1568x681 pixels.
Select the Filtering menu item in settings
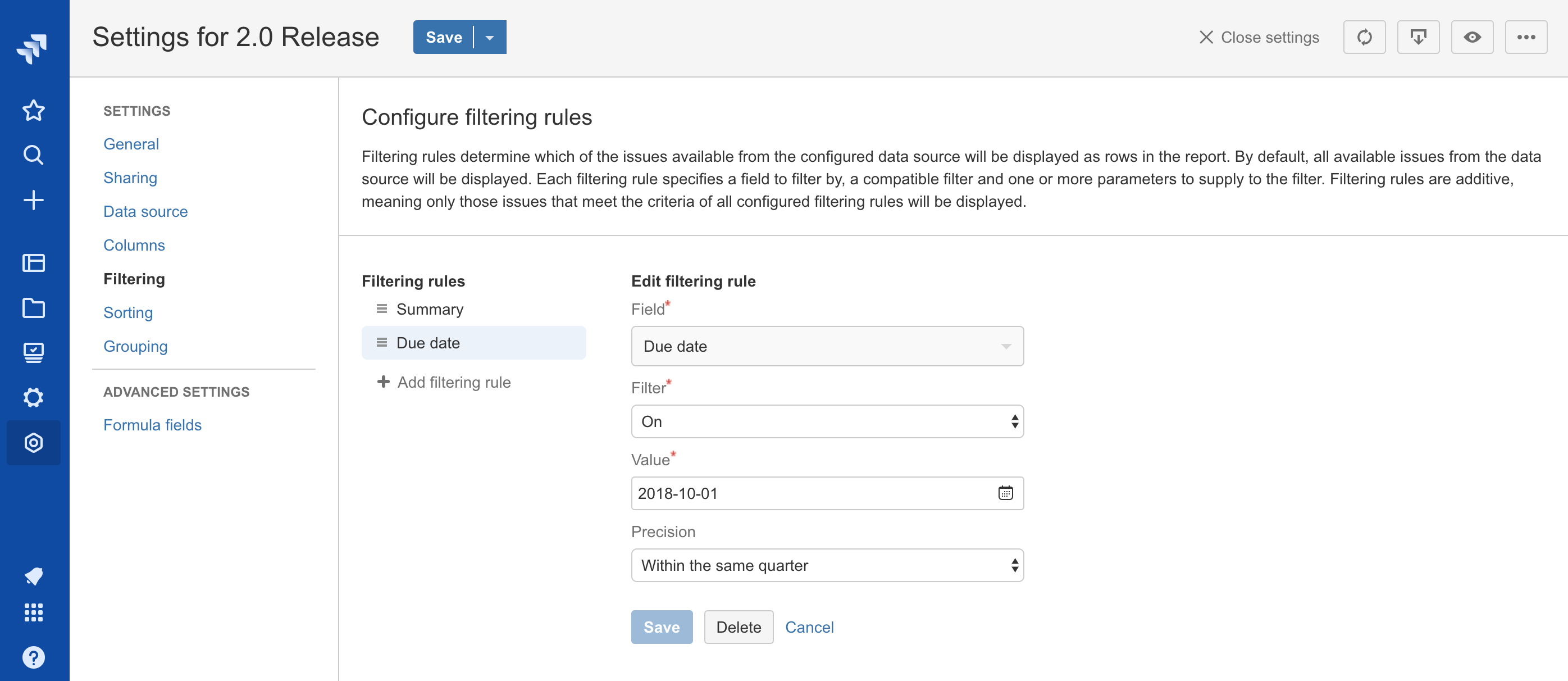pos(134,277)
